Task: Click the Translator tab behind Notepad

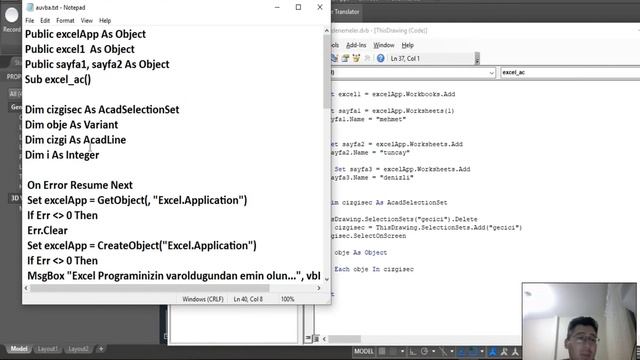Action: (347, 11)
